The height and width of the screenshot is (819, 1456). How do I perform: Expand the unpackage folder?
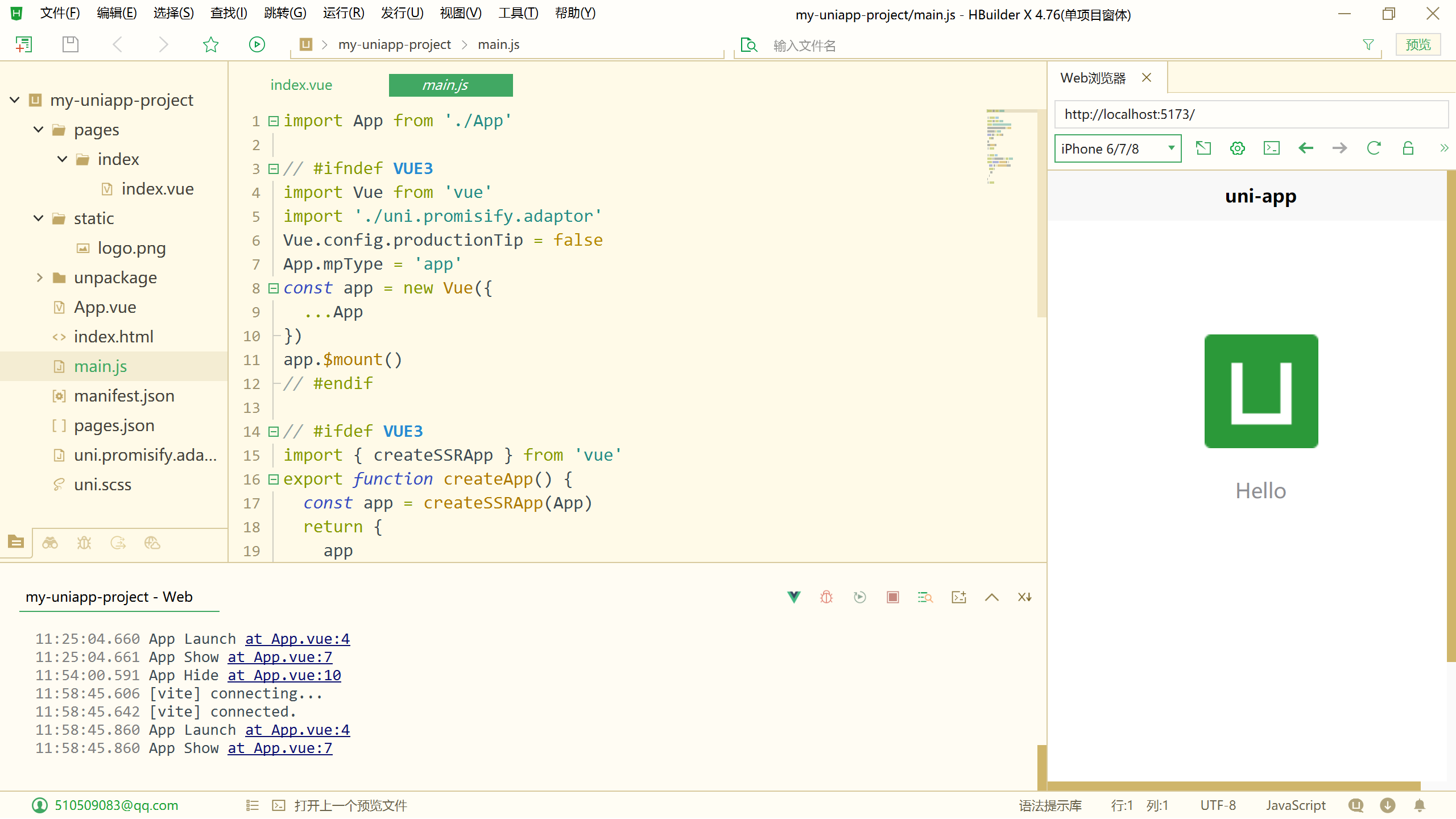[39, 278]
